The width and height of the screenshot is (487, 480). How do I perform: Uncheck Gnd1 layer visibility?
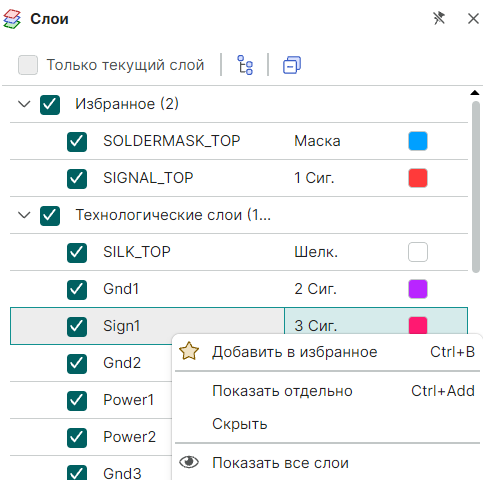[x=77, y=290]
